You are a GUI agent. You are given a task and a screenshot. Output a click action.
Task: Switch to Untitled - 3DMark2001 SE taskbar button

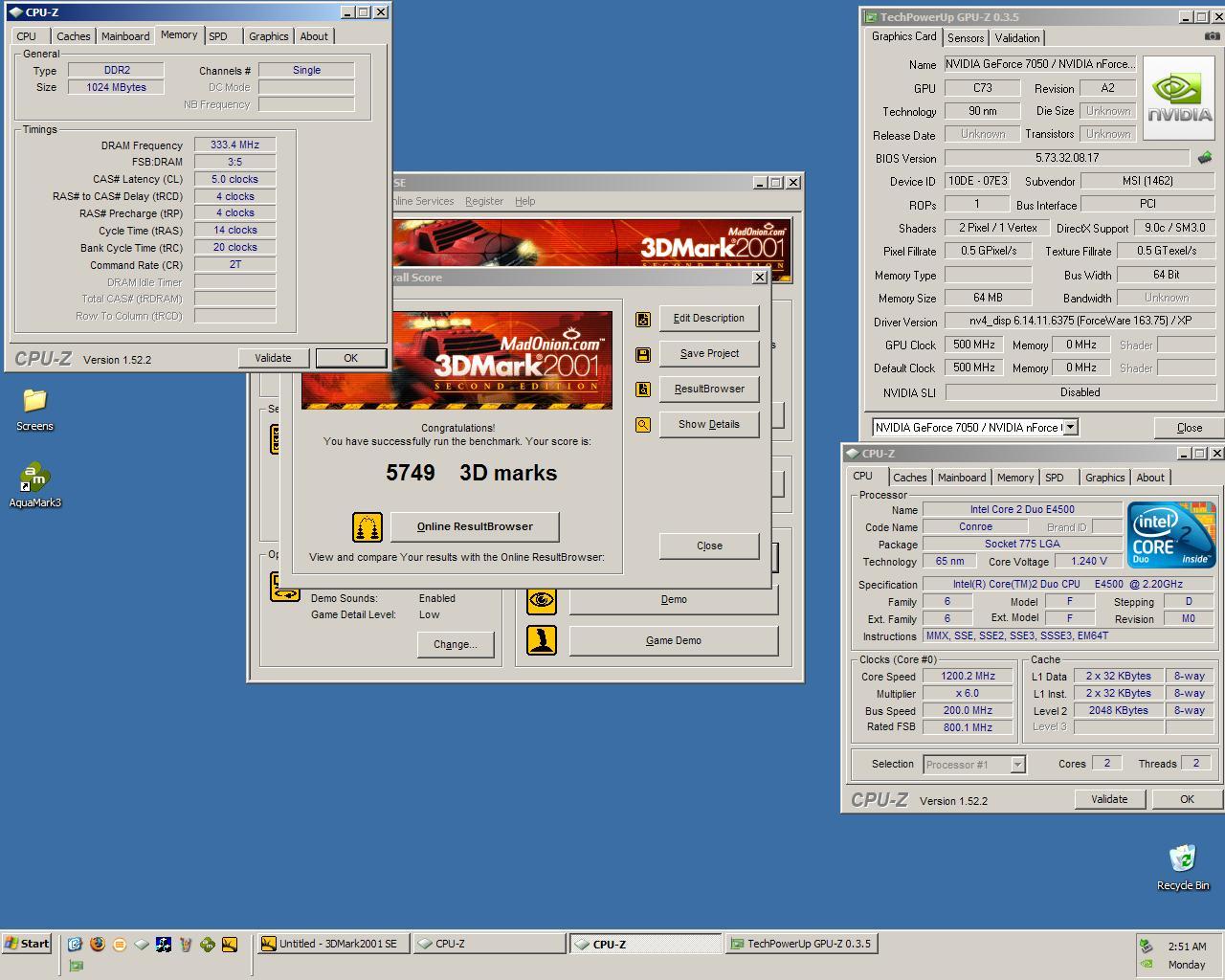click(x=333, y=944)
